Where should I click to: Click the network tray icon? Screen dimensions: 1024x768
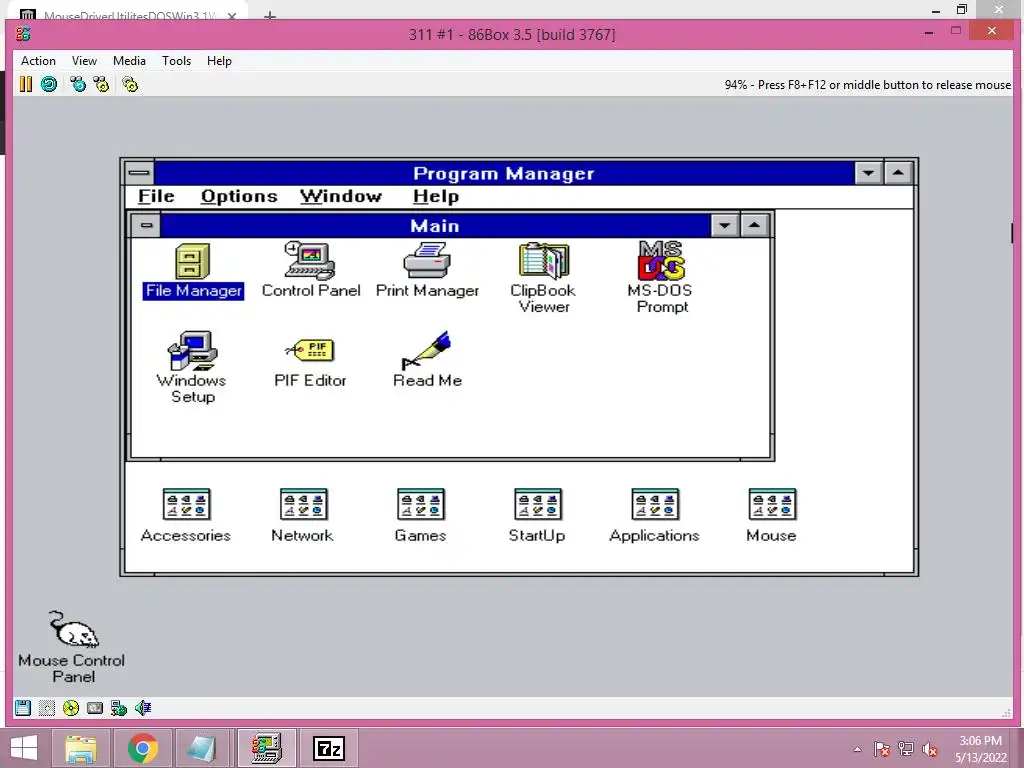pos(906,749)
